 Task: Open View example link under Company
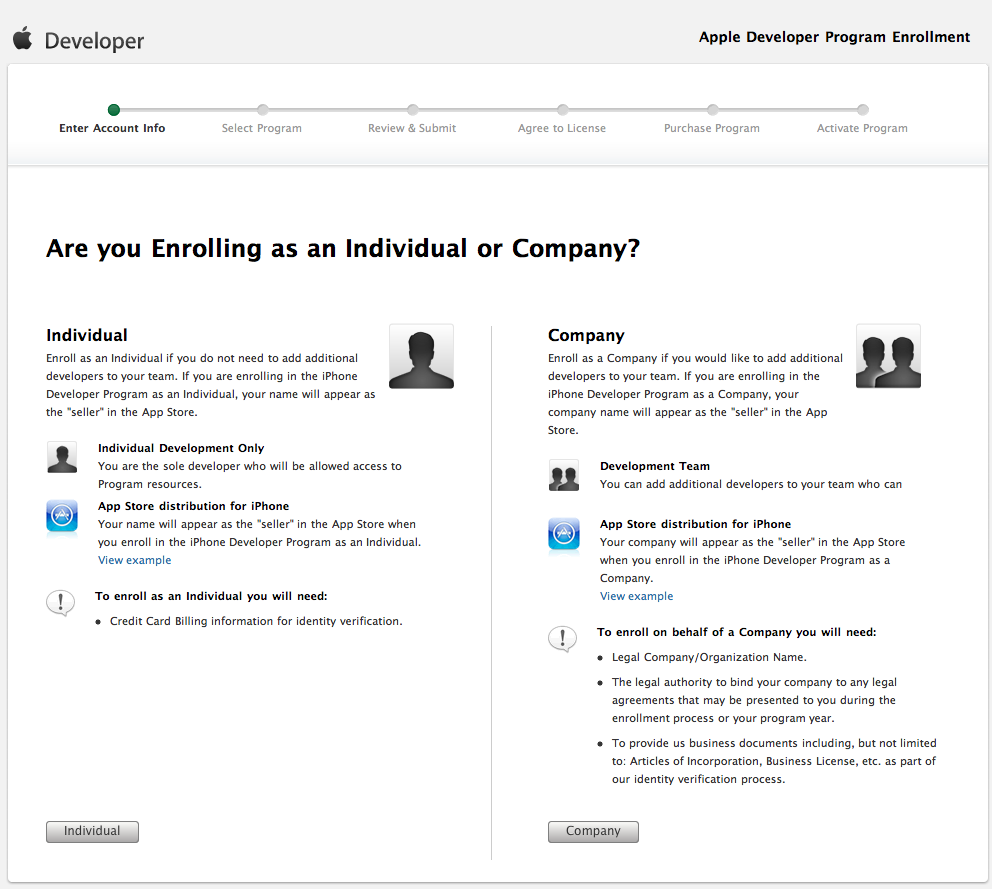point(636,596)
